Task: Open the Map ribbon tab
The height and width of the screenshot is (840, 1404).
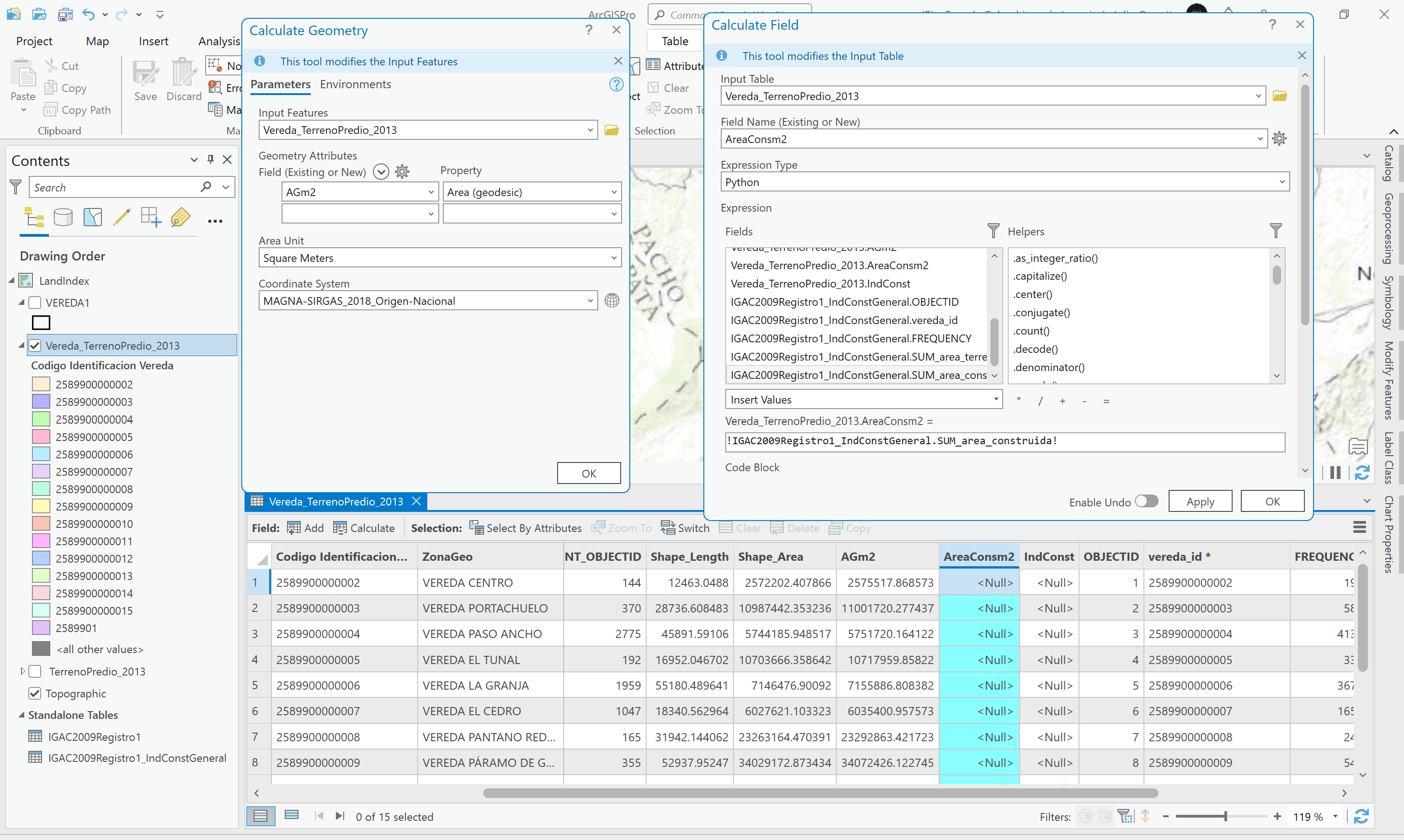Action: (97, 41)
